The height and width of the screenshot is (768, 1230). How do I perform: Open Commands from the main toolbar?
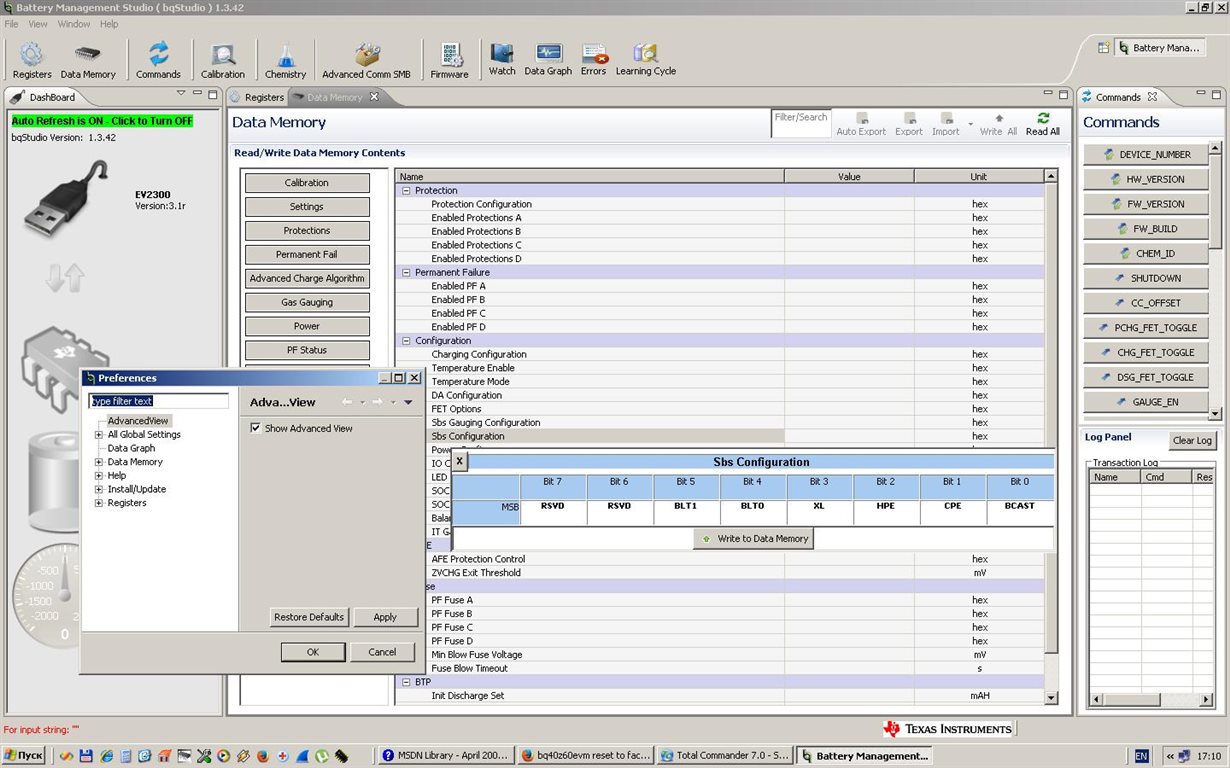[x=158, y=60]
